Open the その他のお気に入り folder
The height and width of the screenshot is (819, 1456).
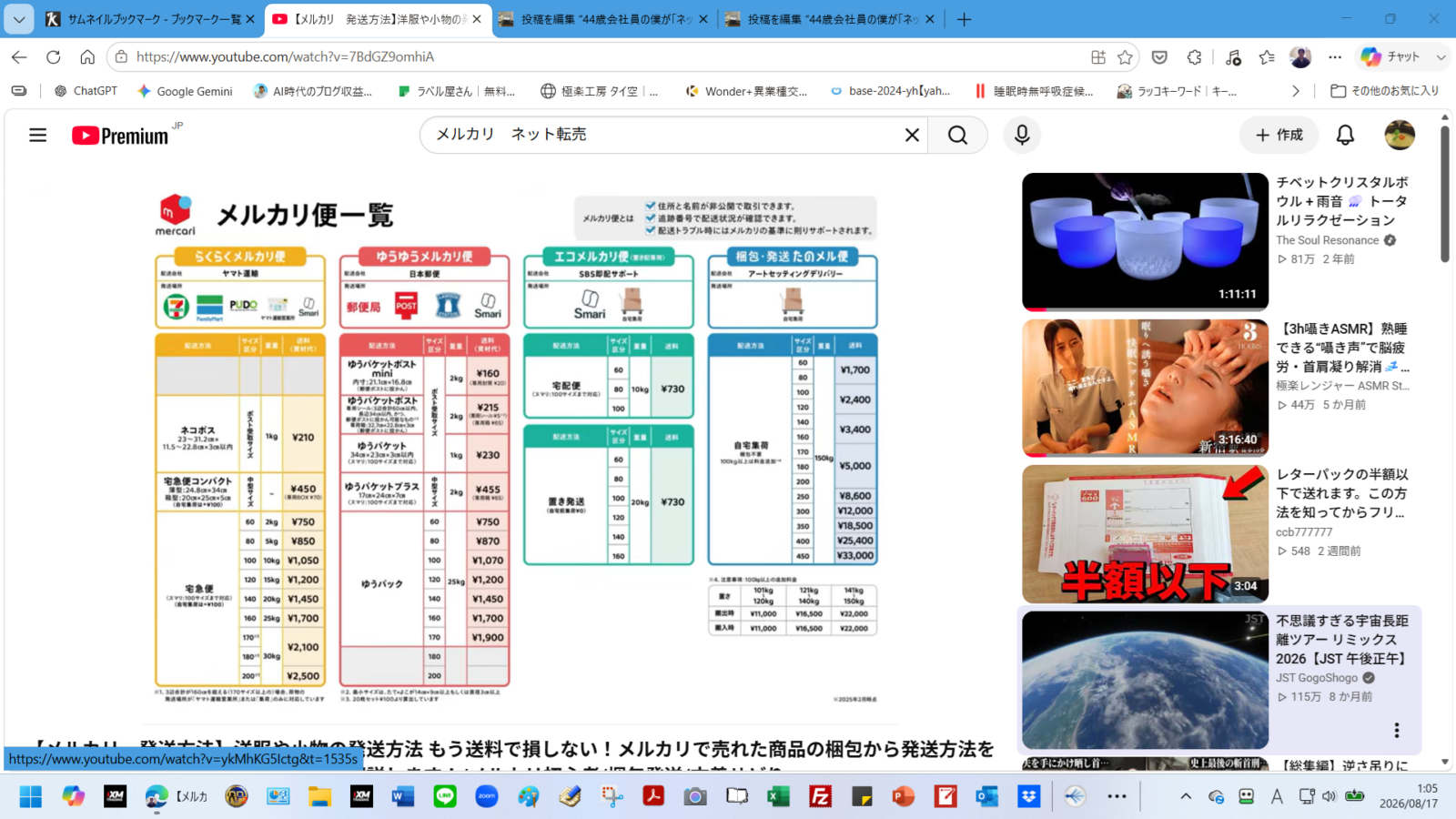[x=1384, y=91]
